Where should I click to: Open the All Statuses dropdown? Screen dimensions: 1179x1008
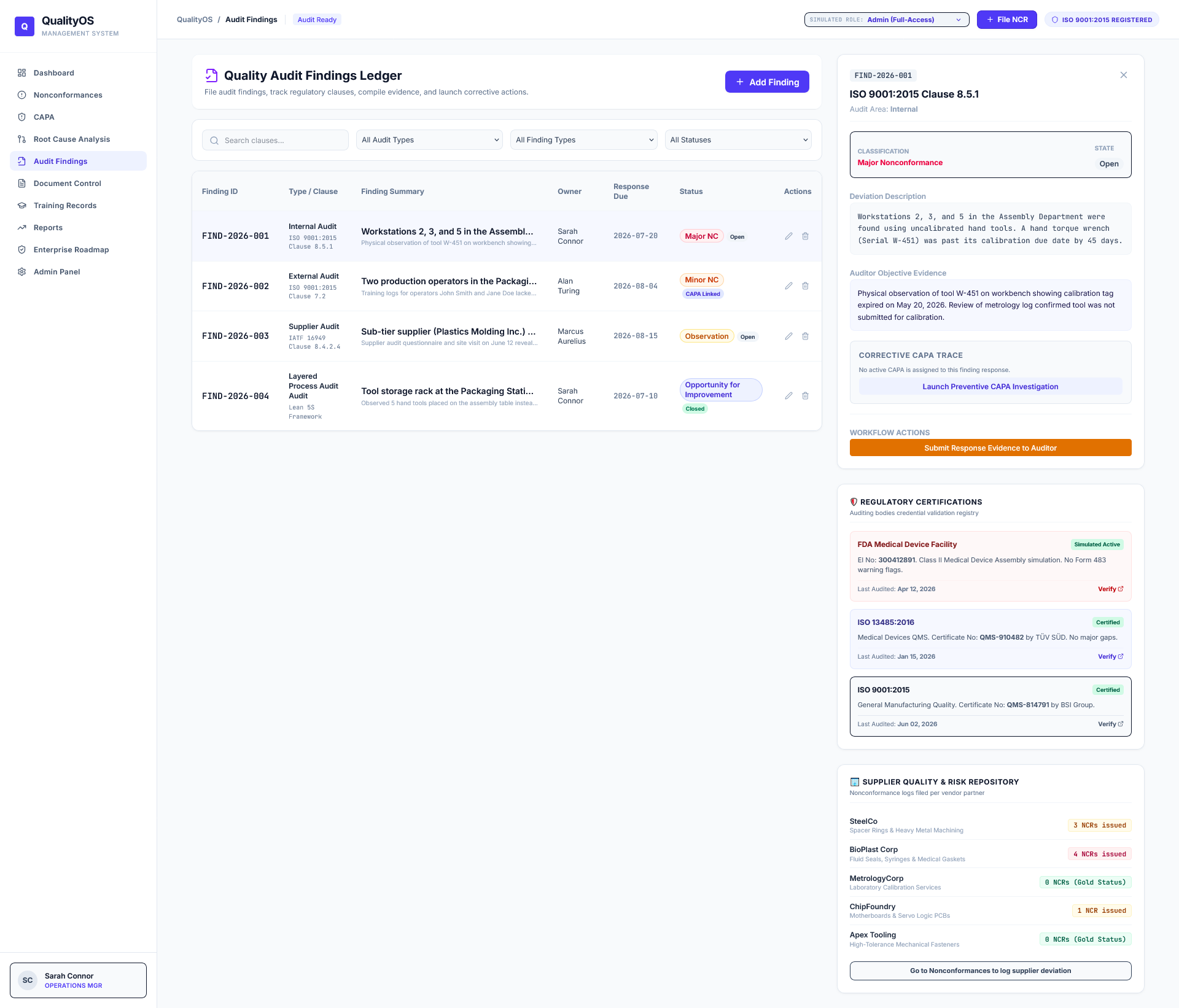click(738, 140)
